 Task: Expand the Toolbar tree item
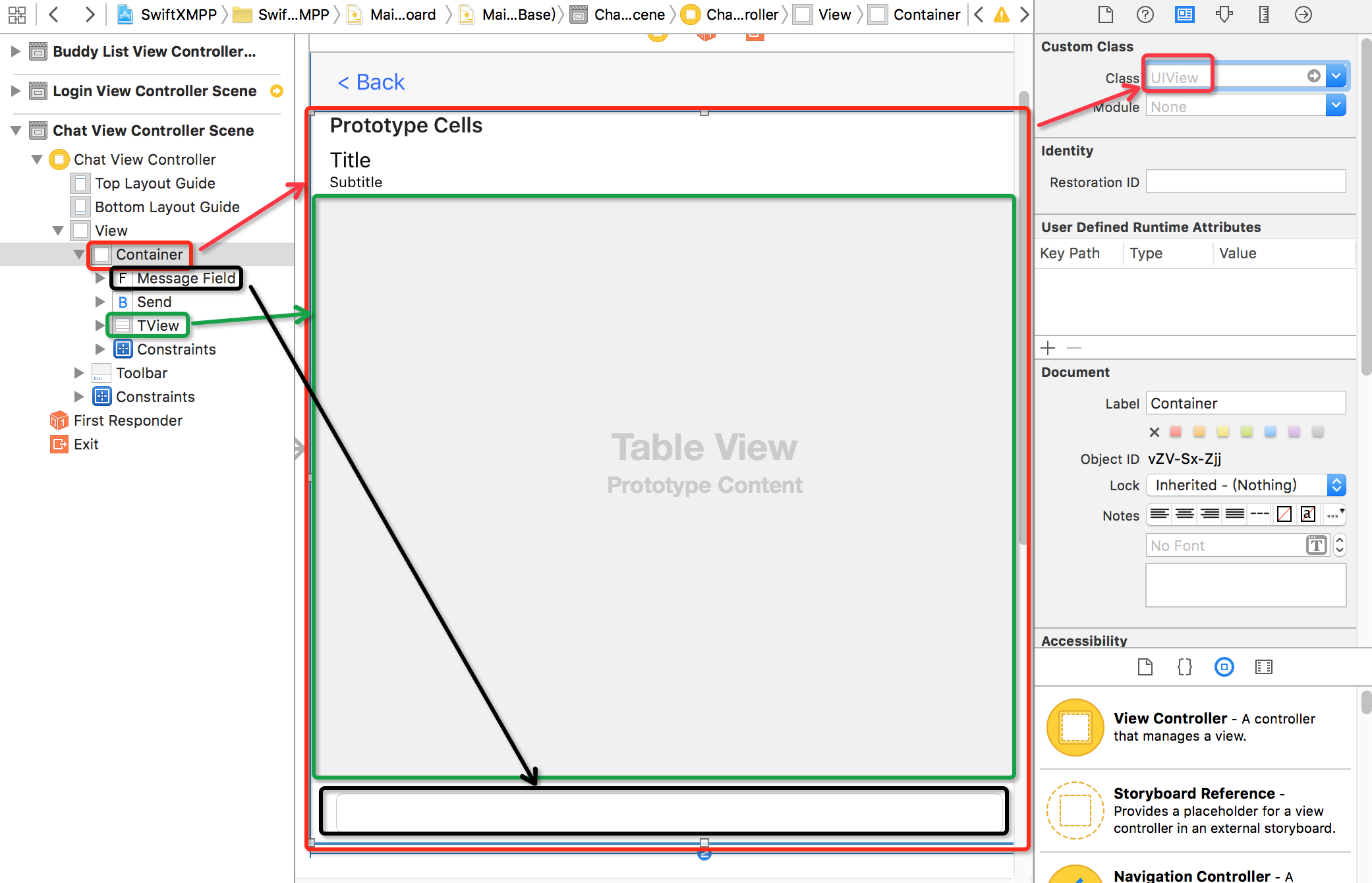click(79, 373)
